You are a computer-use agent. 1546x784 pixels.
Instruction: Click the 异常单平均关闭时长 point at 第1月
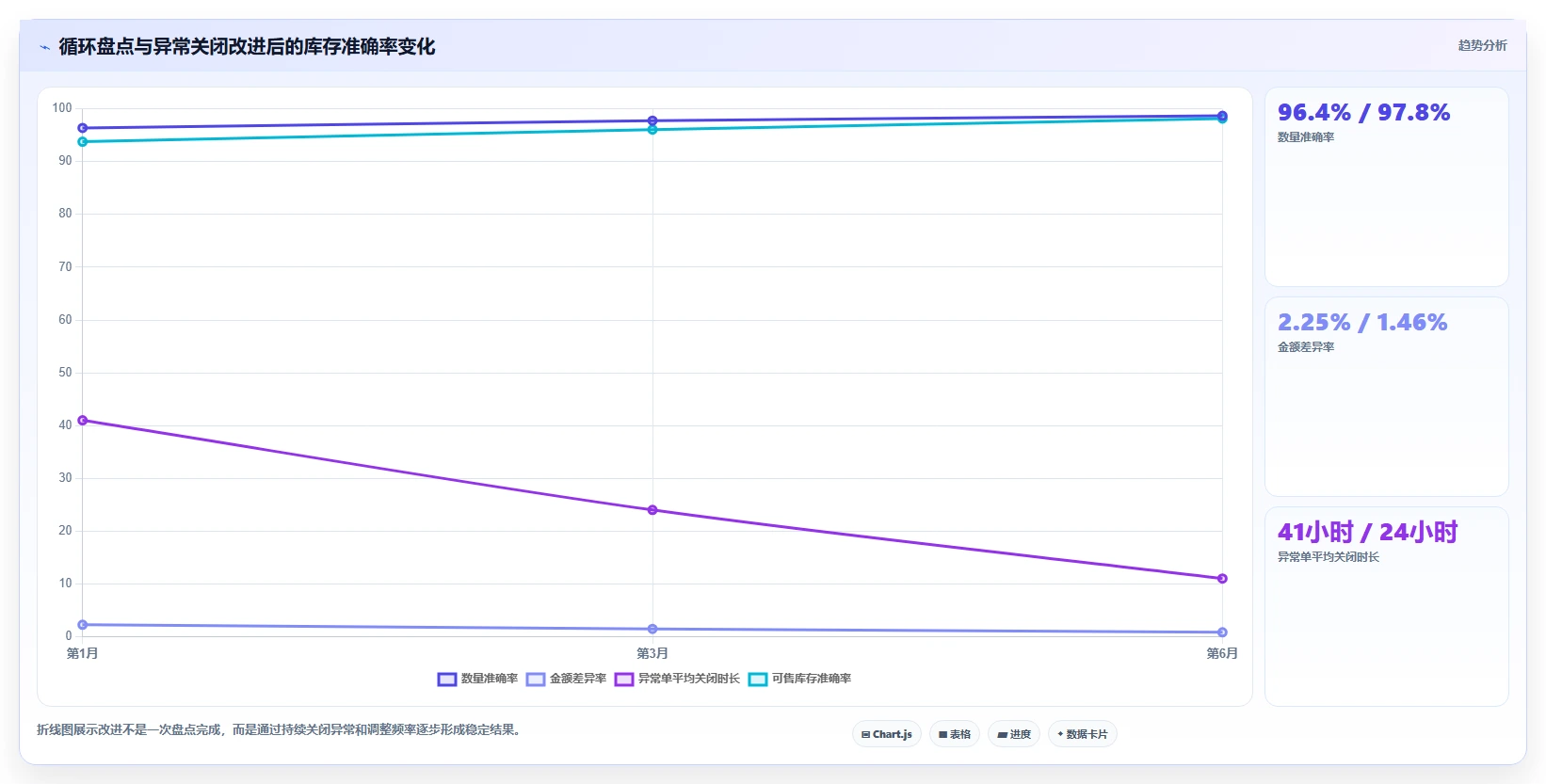(x=83, y=421)
